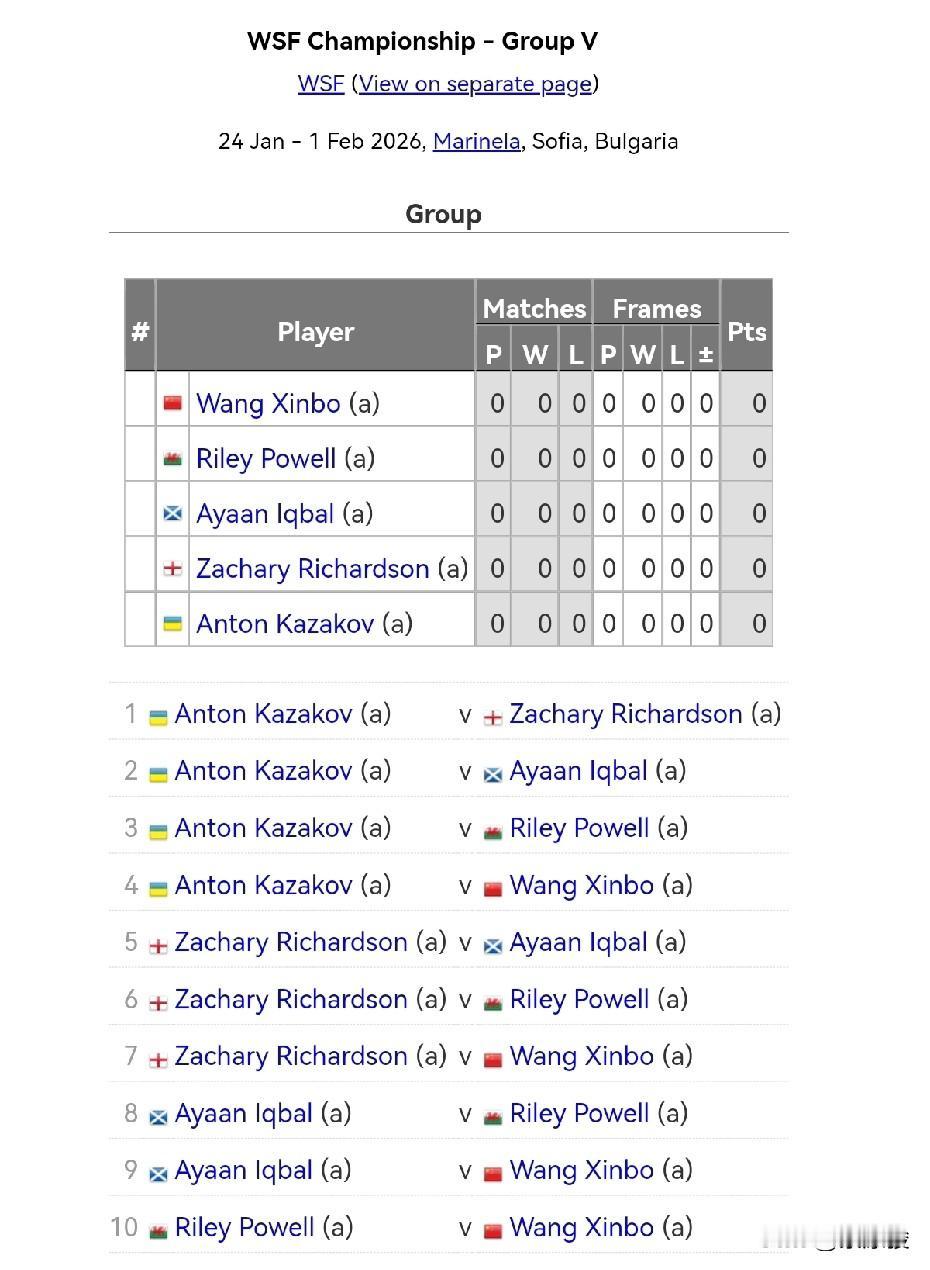Open Wang Xinbo's player link in group table
Screen dimensions: 930x1270
tap(268, 404)
